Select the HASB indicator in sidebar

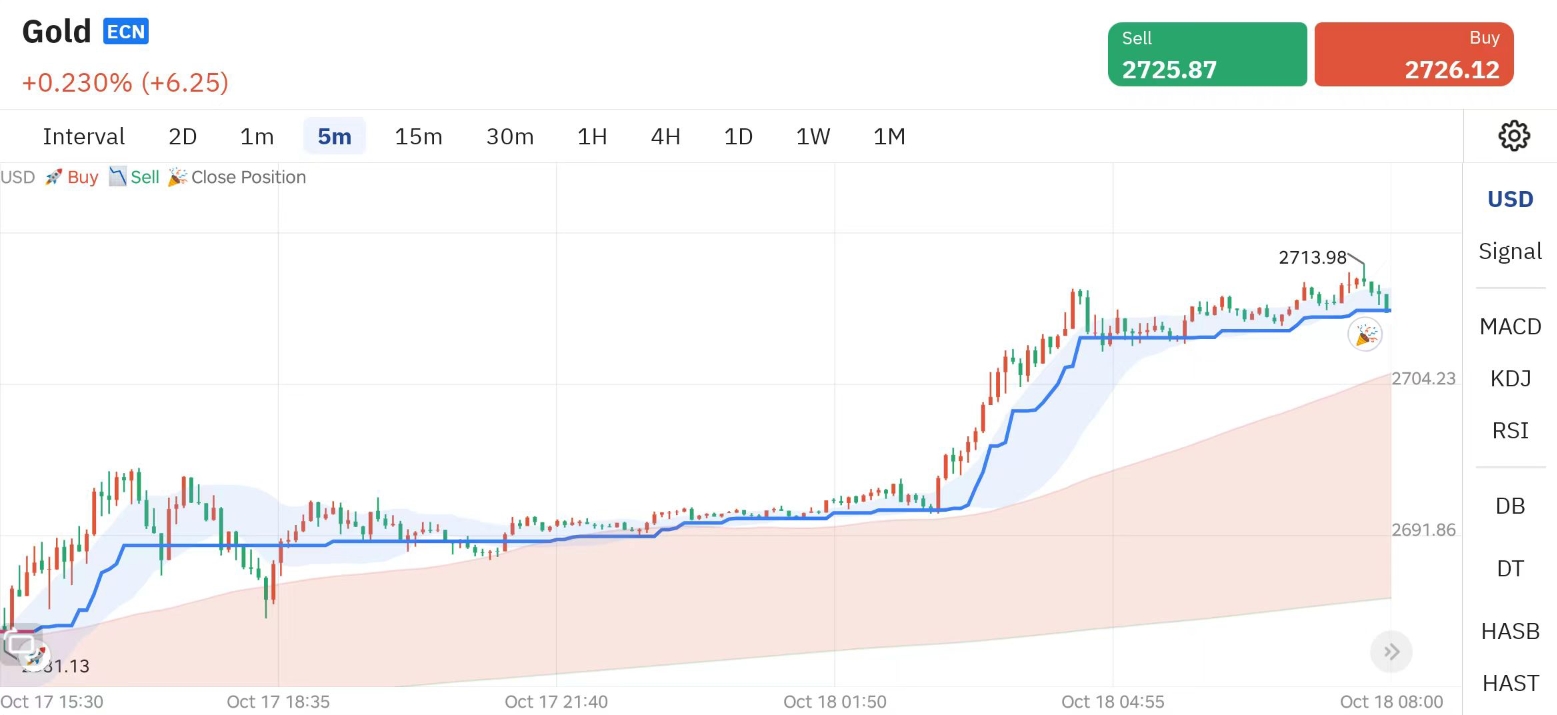click(1510, 631)
